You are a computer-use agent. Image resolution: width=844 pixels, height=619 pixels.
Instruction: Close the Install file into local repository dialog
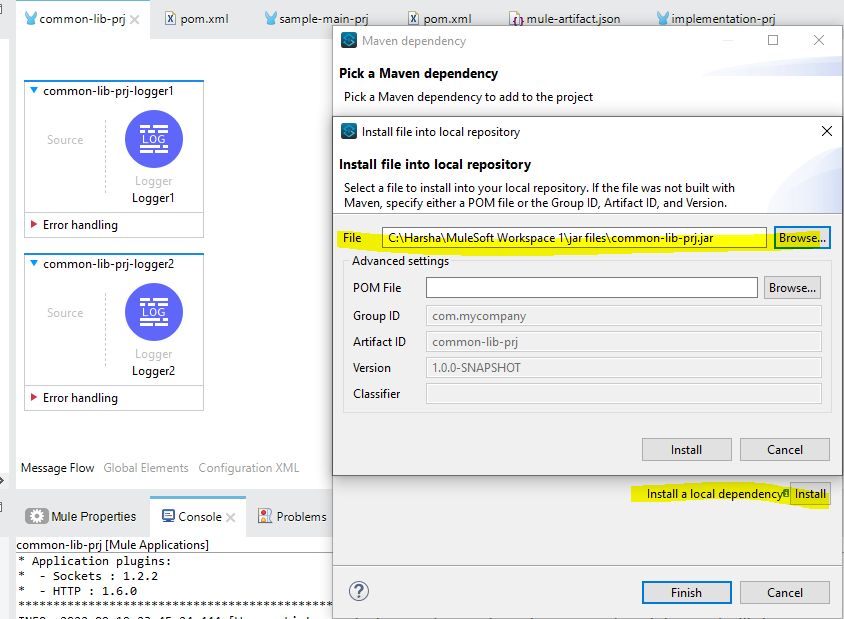[827, 131]
